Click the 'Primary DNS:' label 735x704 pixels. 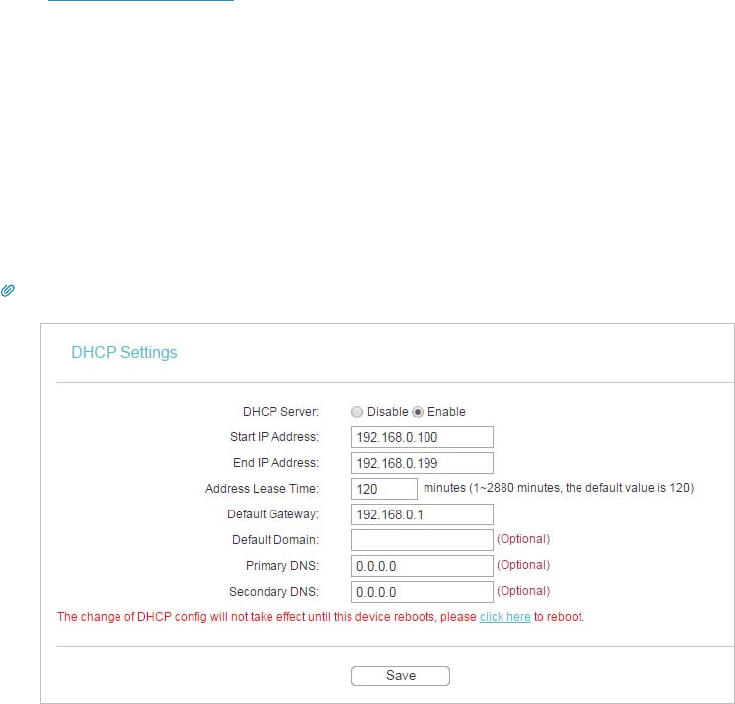click(x=282, y=566)
